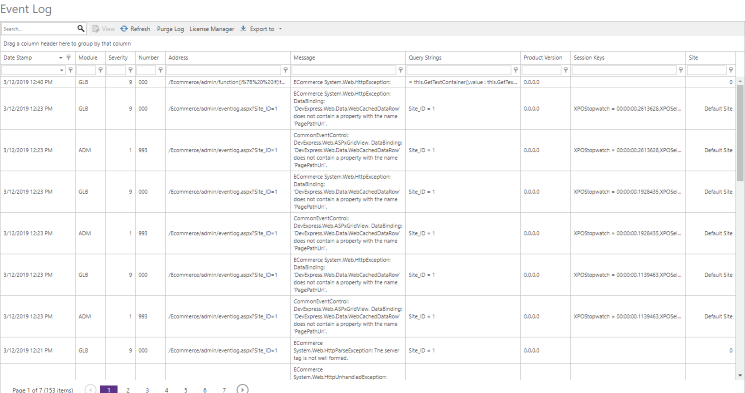Screen dimensions: 745x393
Task: Open Date Stamp filter date dropdown
Action: (61, 70)
